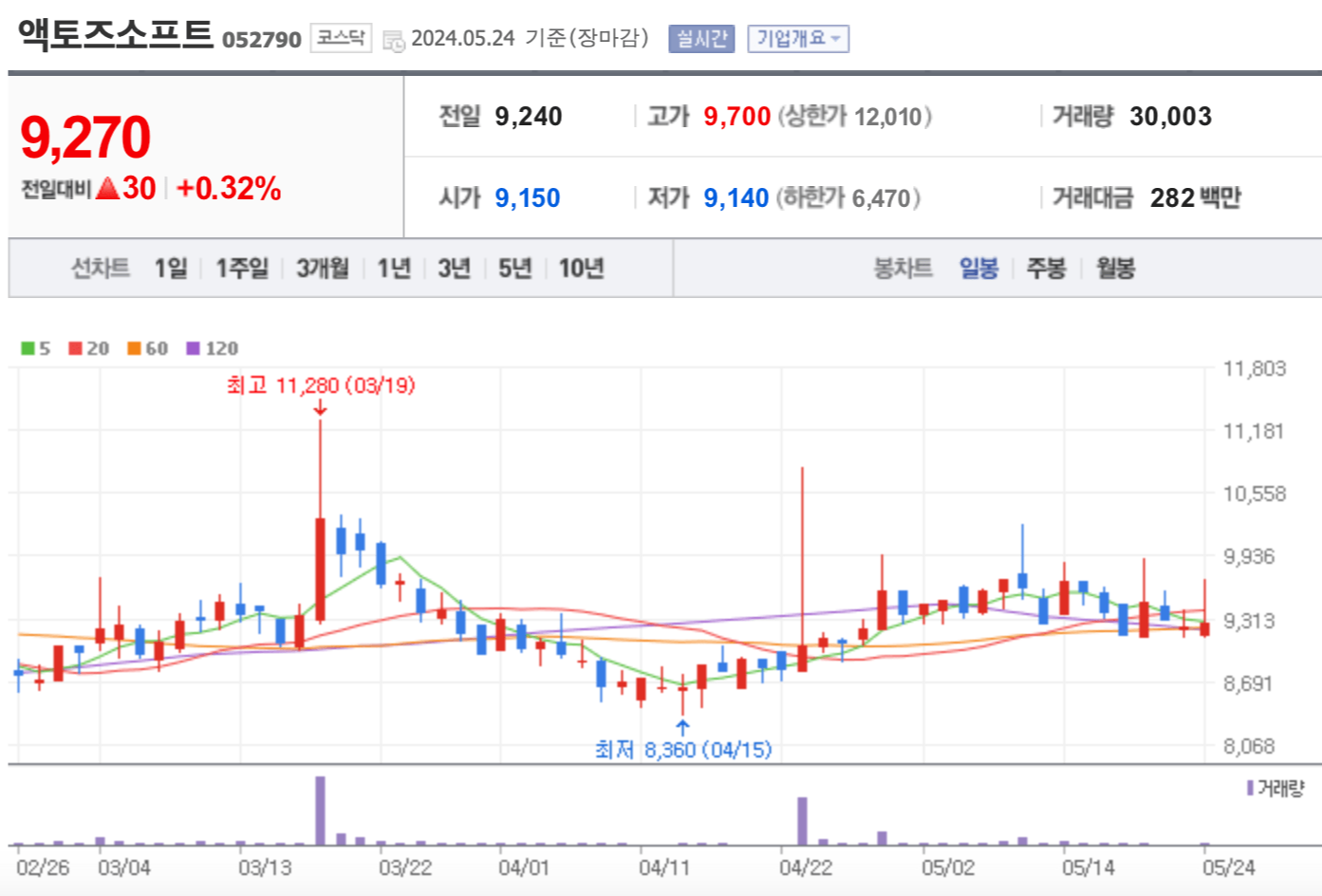The width and height of the screenshot is (1322, 896).
Task: Click the 11,803 y-axis label
Action: [x=1255, y=368]
